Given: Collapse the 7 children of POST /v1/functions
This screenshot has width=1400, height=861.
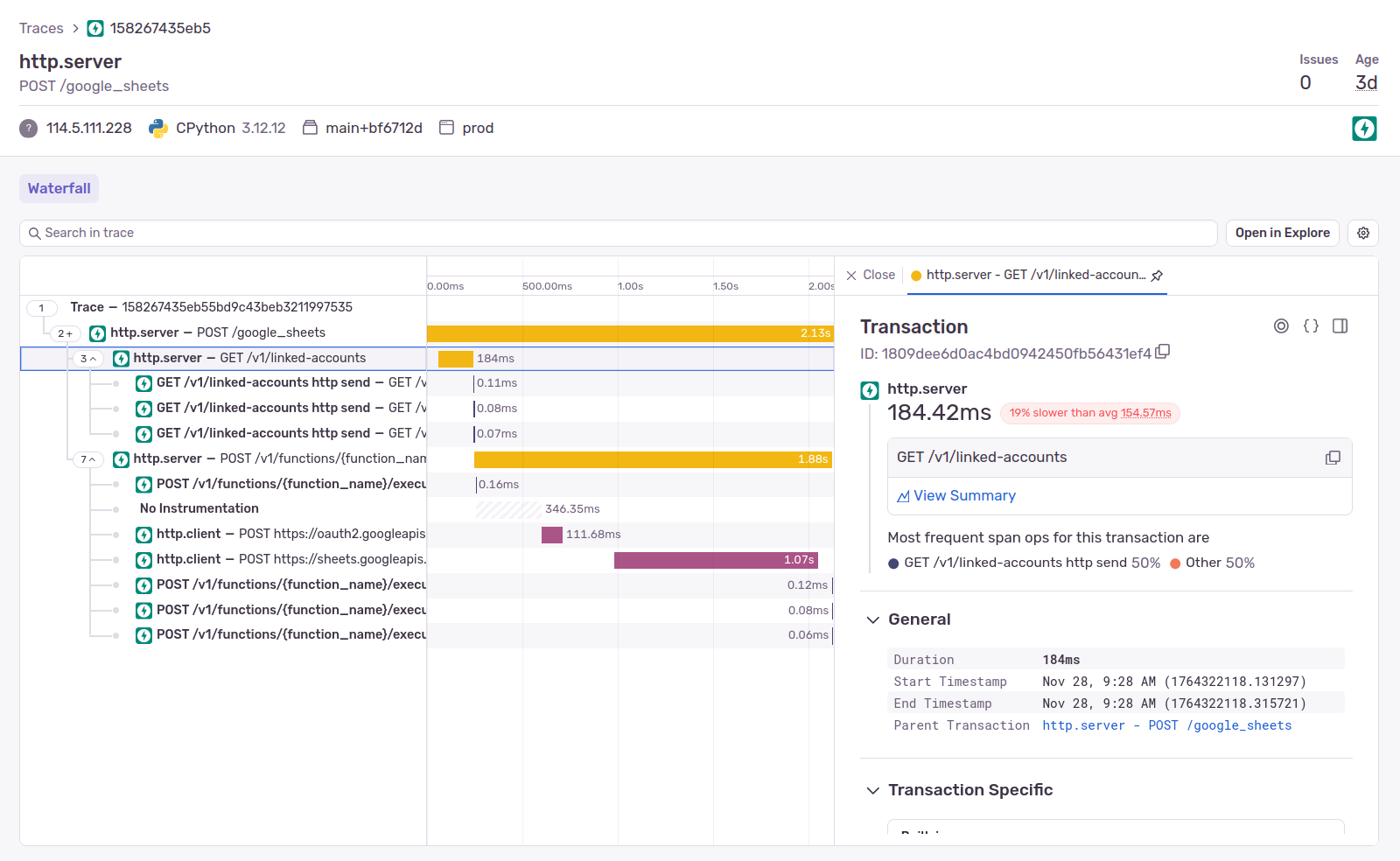Looking at the screenshot, I should pyautogui.click(x=88, y=459).
